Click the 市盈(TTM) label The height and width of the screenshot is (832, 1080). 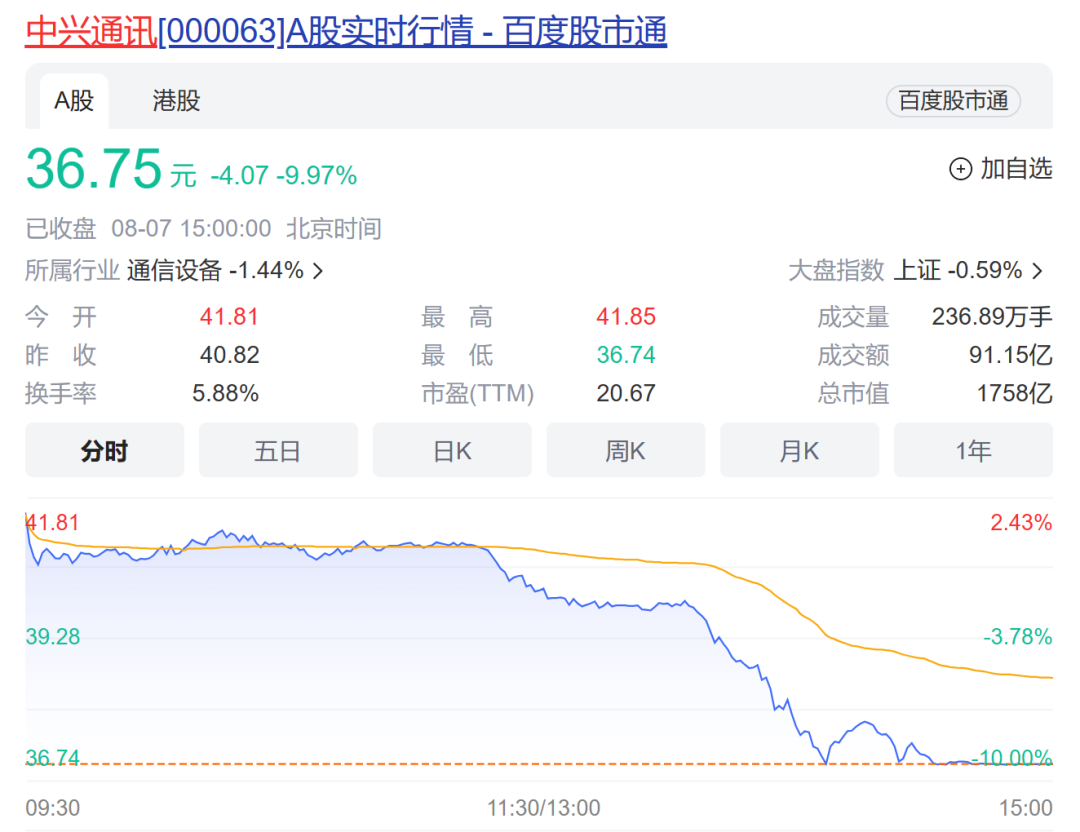(477, 393)
